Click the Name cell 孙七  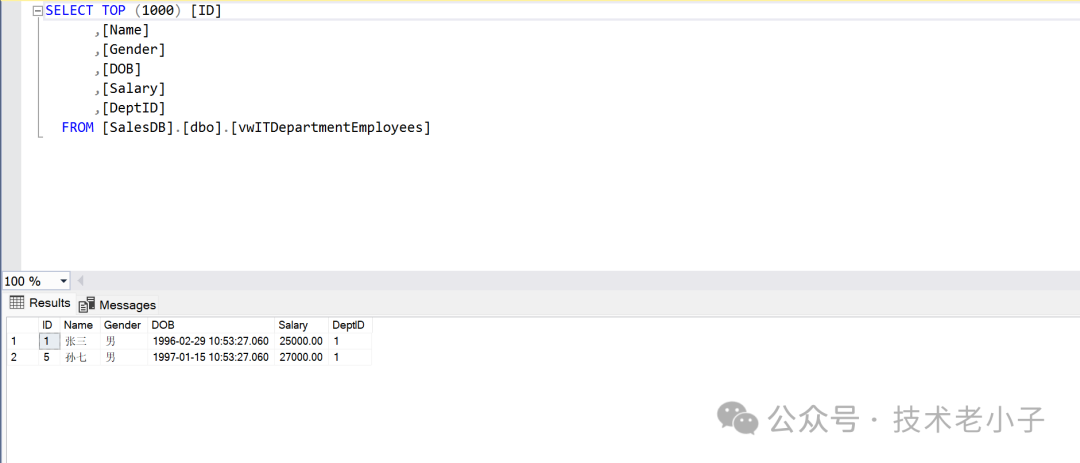(x=80, y=357)
